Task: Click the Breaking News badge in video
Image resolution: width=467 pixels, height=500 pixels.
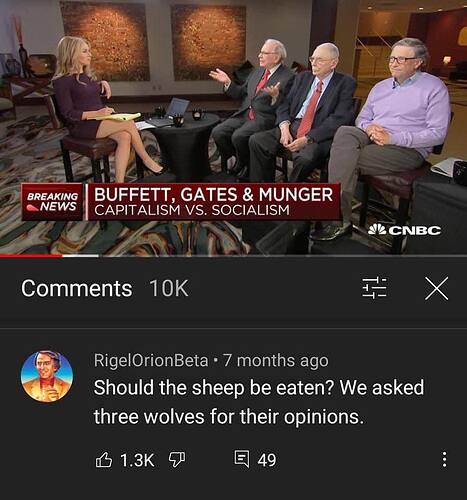Action: click(52, 202)
